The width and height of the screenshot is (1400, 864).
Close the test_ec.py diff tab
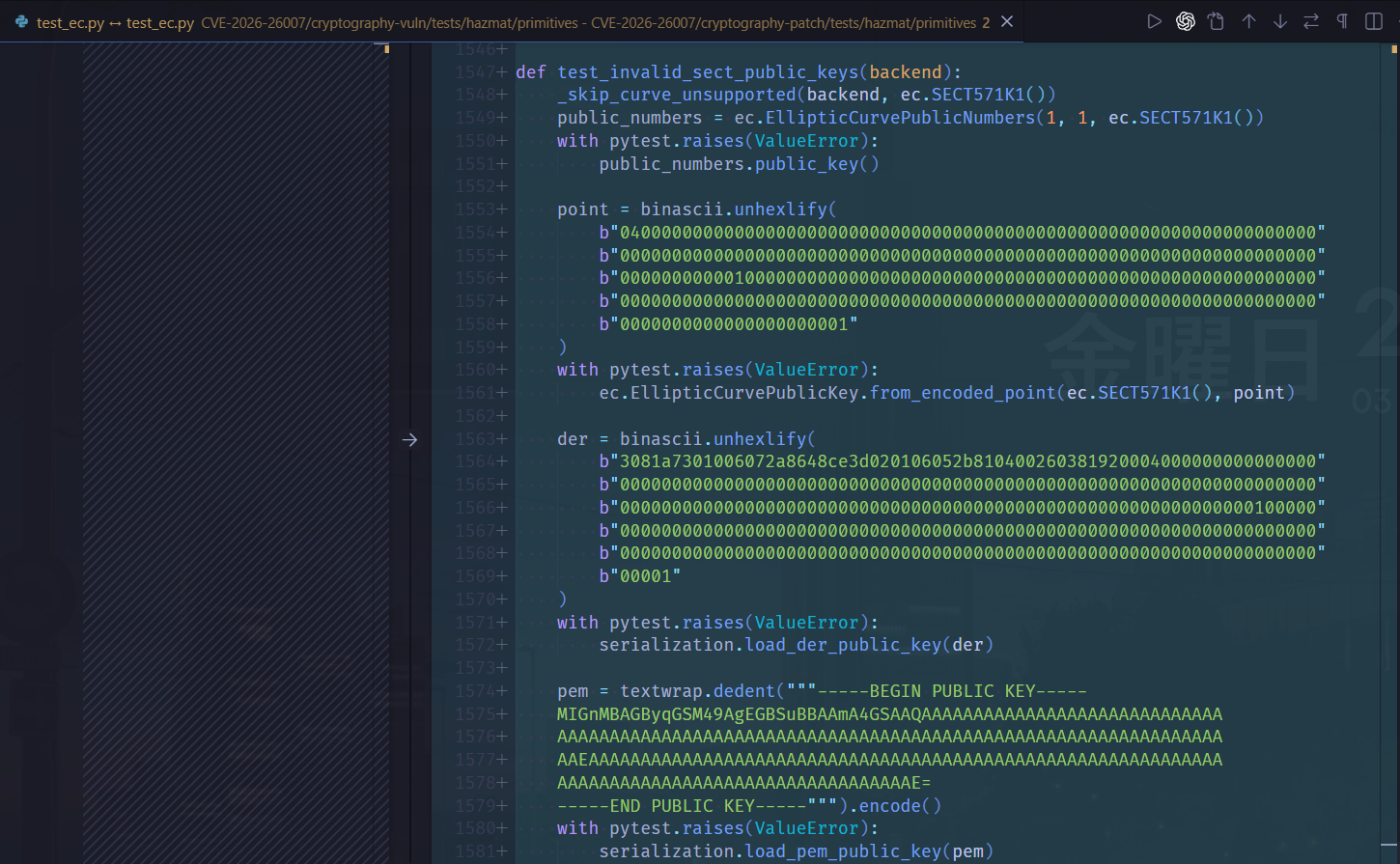point(1006,20)
